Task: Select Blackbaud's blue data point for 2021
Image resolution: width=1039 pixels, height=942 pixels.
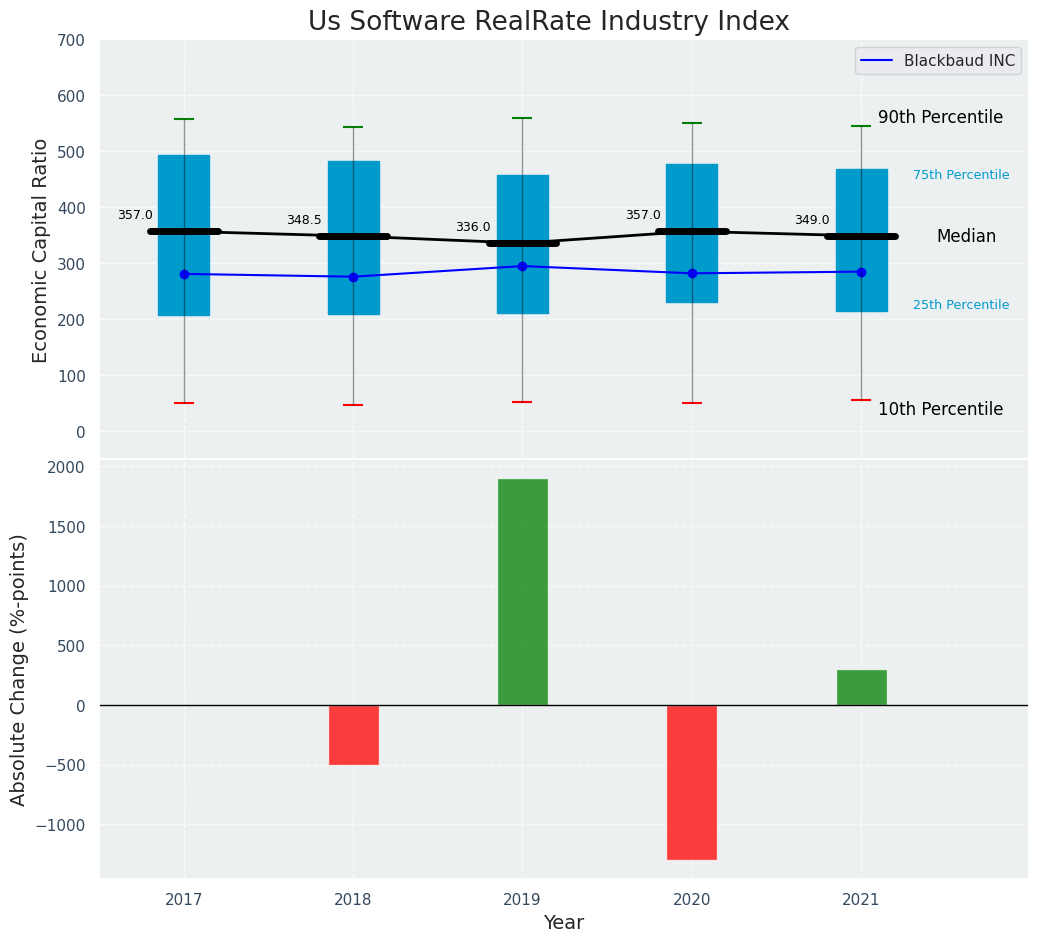Action: tap(861, 272)
